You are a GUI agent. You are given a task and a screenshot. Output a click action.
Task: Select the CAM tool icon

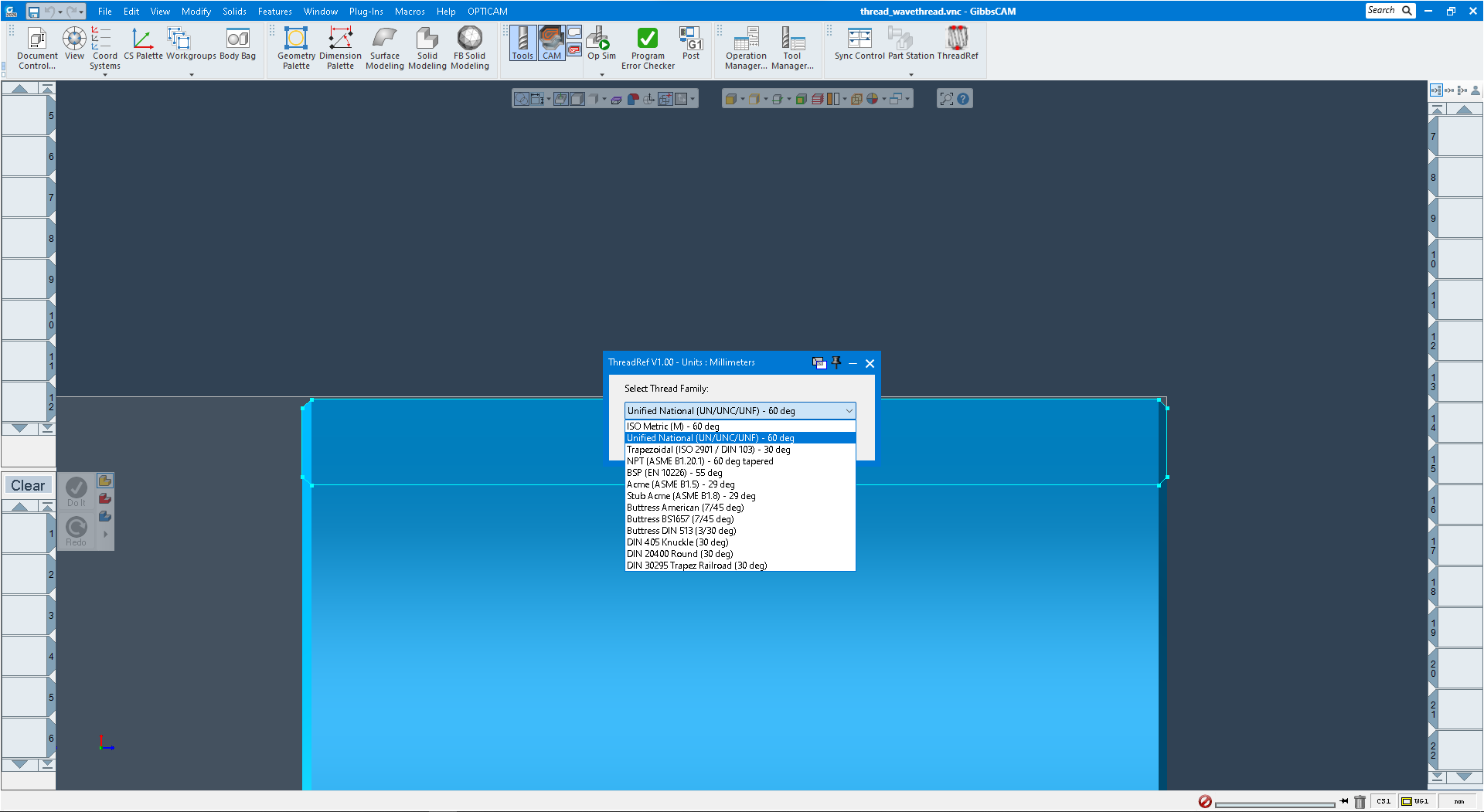point(551,42)
